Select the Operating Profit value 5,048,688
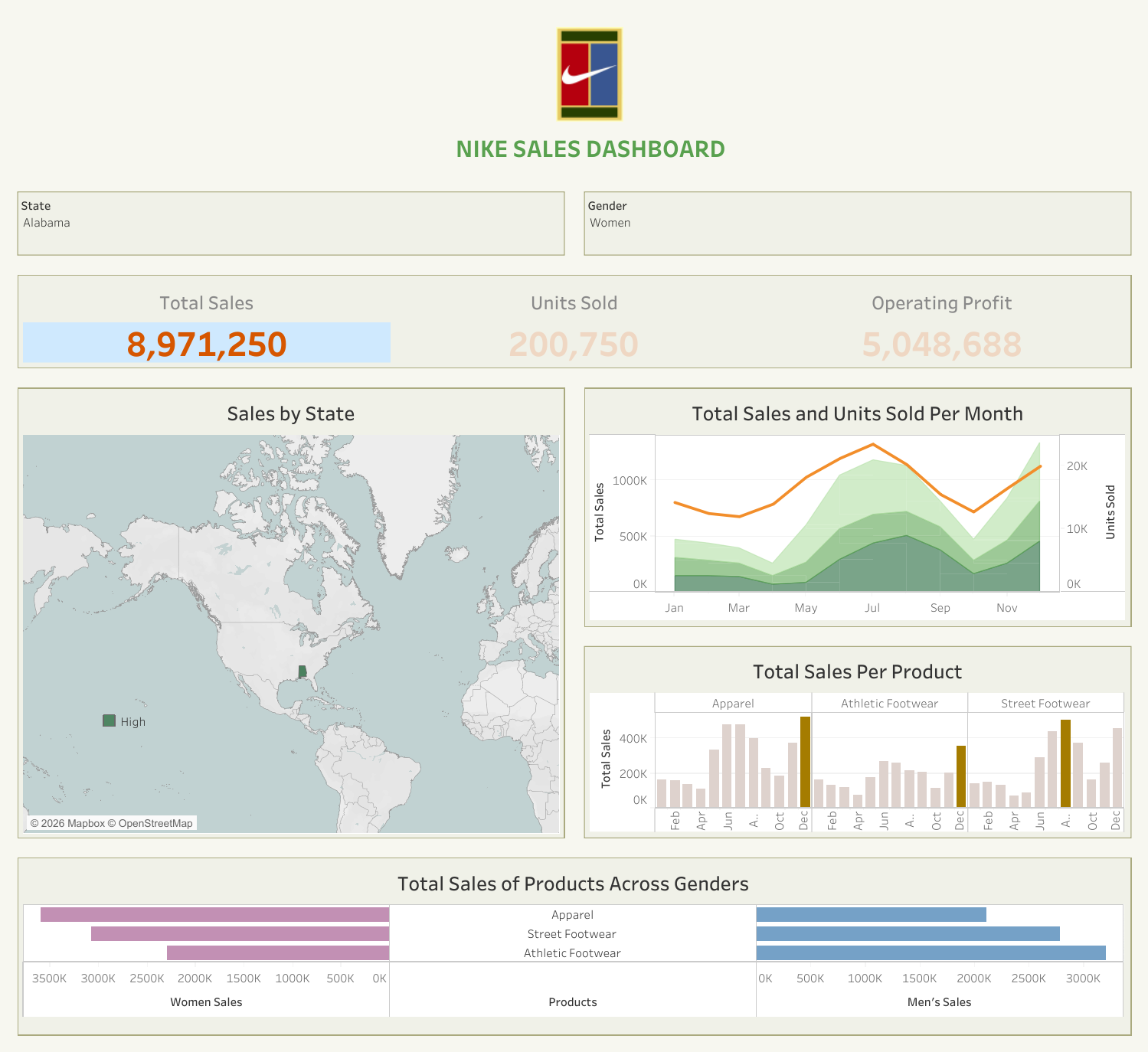Image resolution: width=1148 pixels, height=1052 pixels. 941,344
